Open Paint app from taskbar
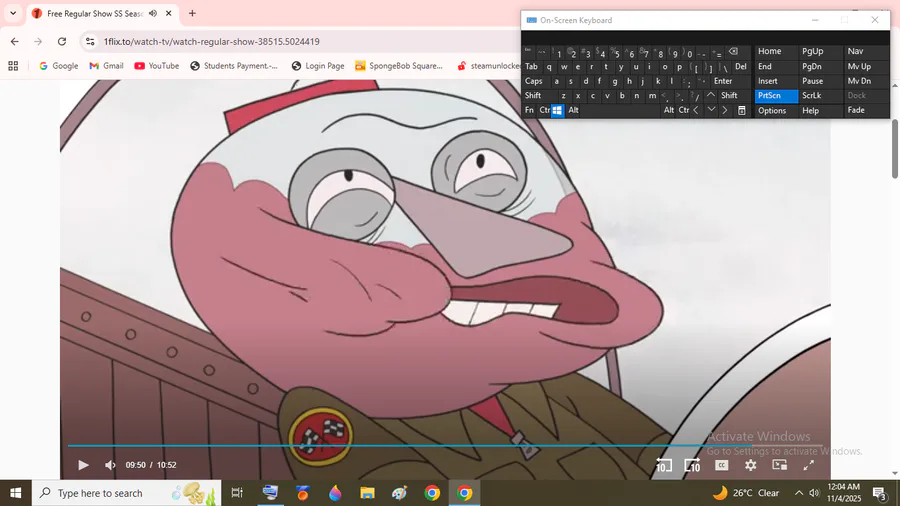The width and height of the screenshot is (900, 506). coord(399,493)
